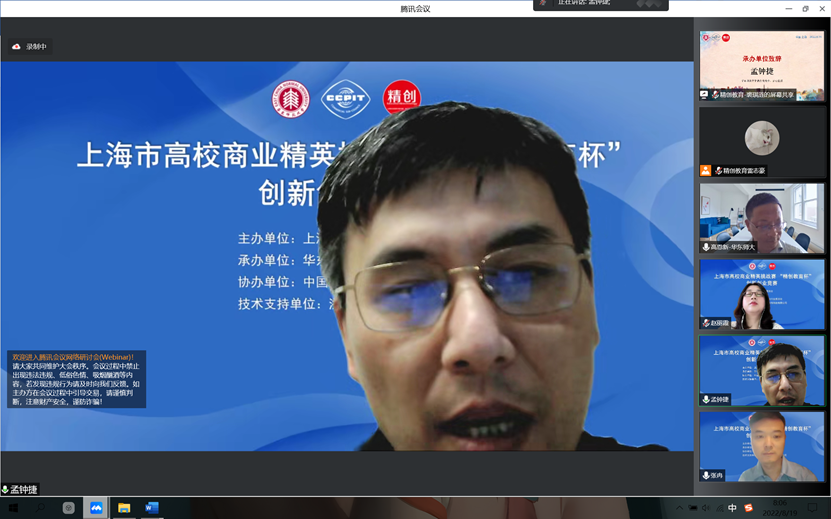Select the 赵丽霞 participant video thumbnail

[x=762, y=295]
